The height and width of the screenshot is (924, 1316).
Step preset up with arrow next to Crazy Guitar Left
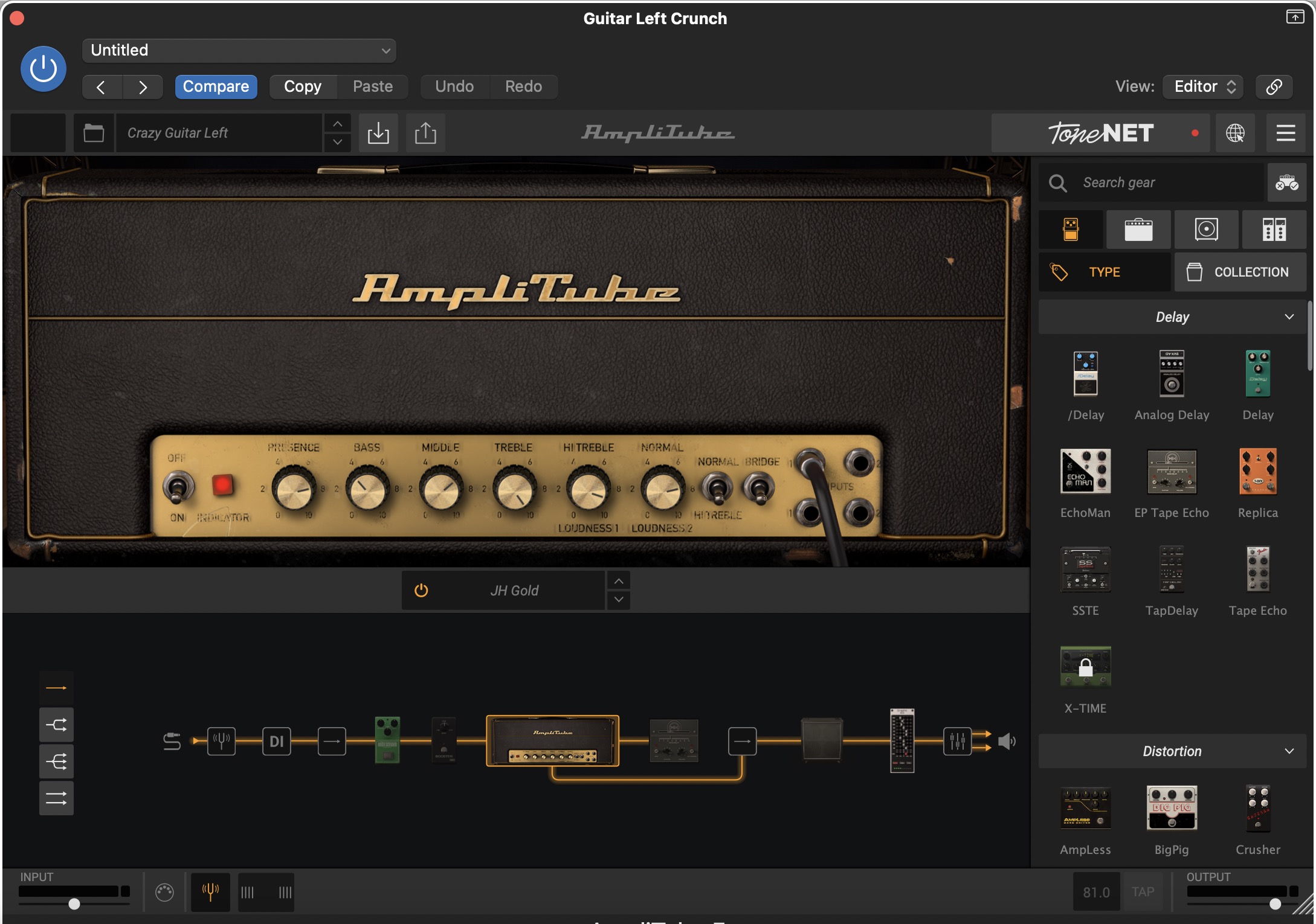pyautogui.click(x=338, y=124)
